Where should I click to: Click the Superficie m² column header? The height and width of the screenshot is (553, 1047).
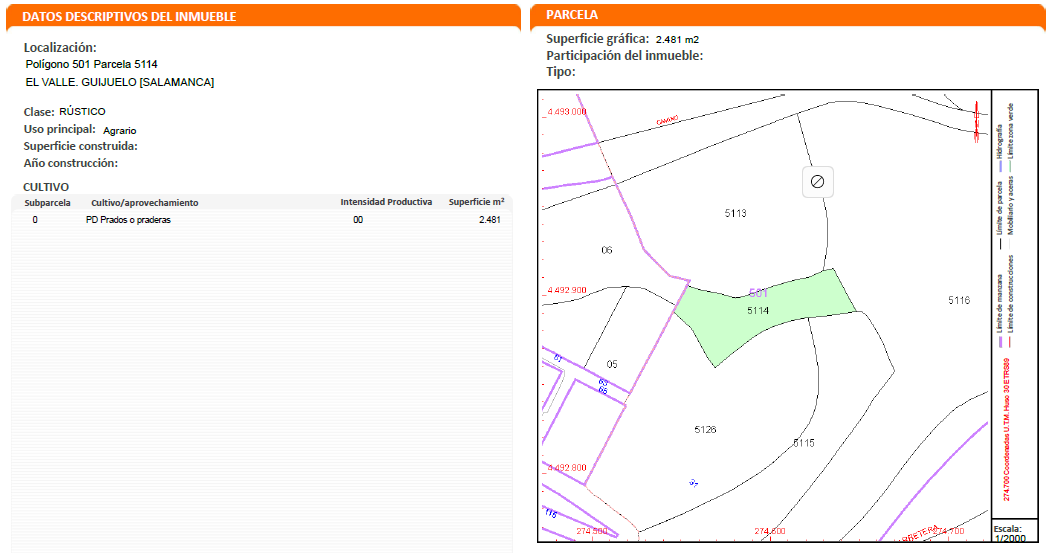[x=476, y=202]
